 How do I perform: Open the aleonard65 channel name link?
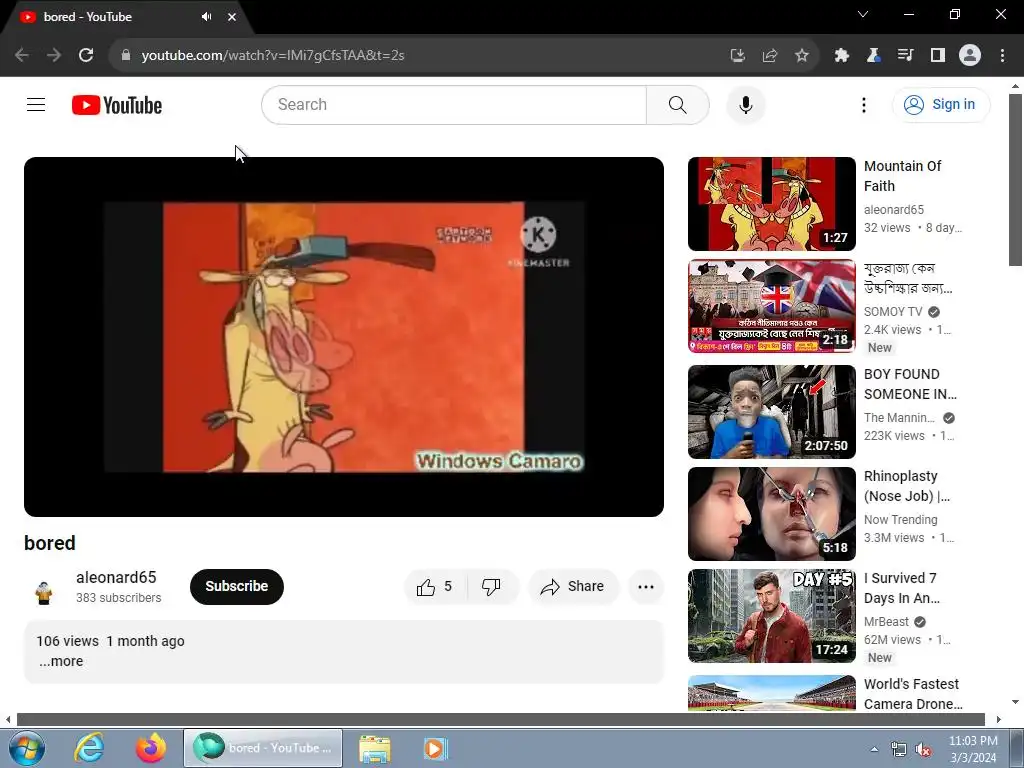[116, 577]
